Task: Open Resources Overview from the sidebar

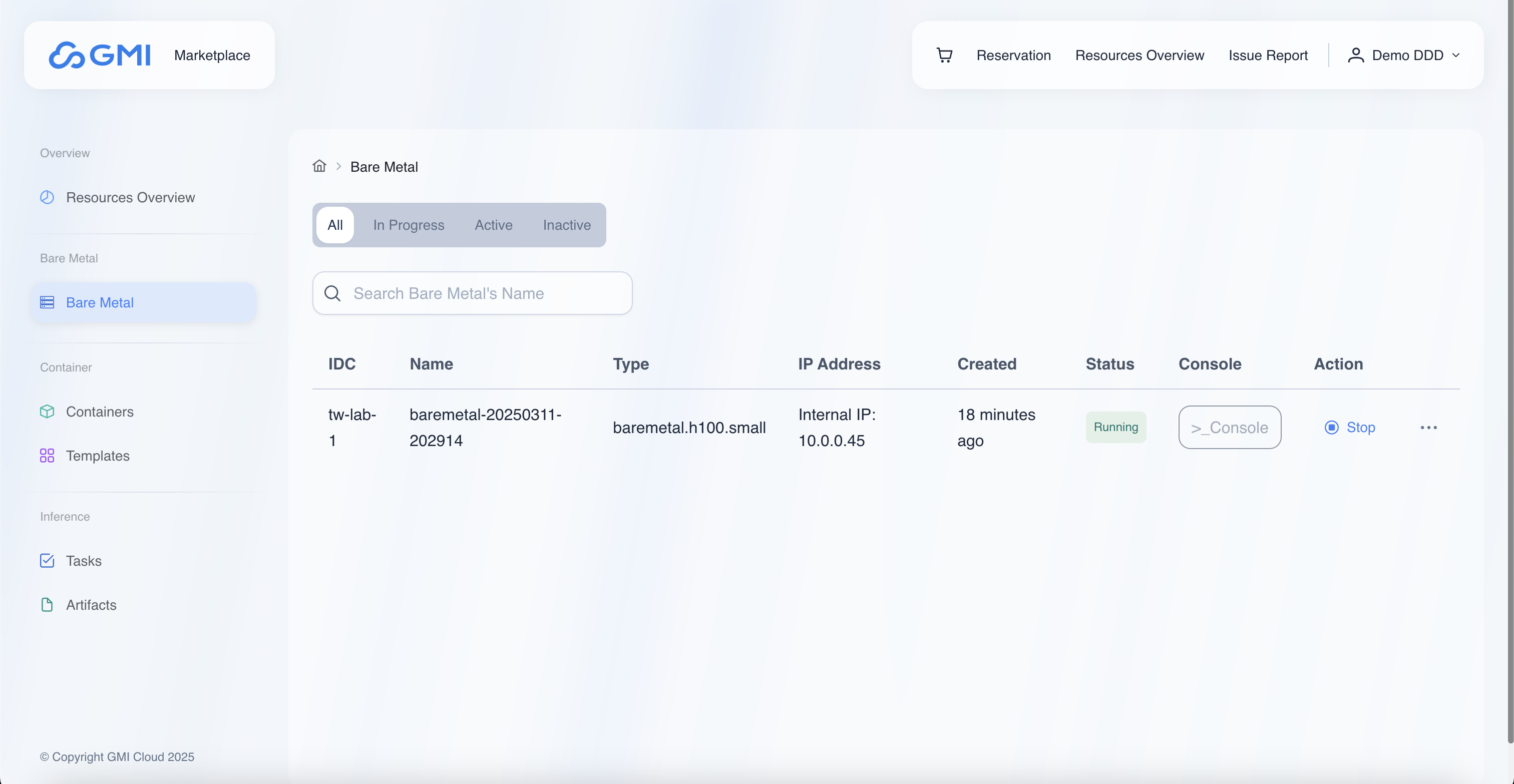Action: [x=144, y=197]
